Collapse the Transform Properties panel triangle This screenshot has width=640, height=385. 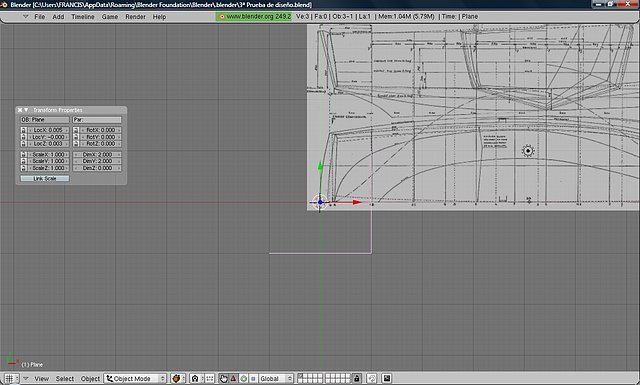pyautogui.click(x=26, y=110)
